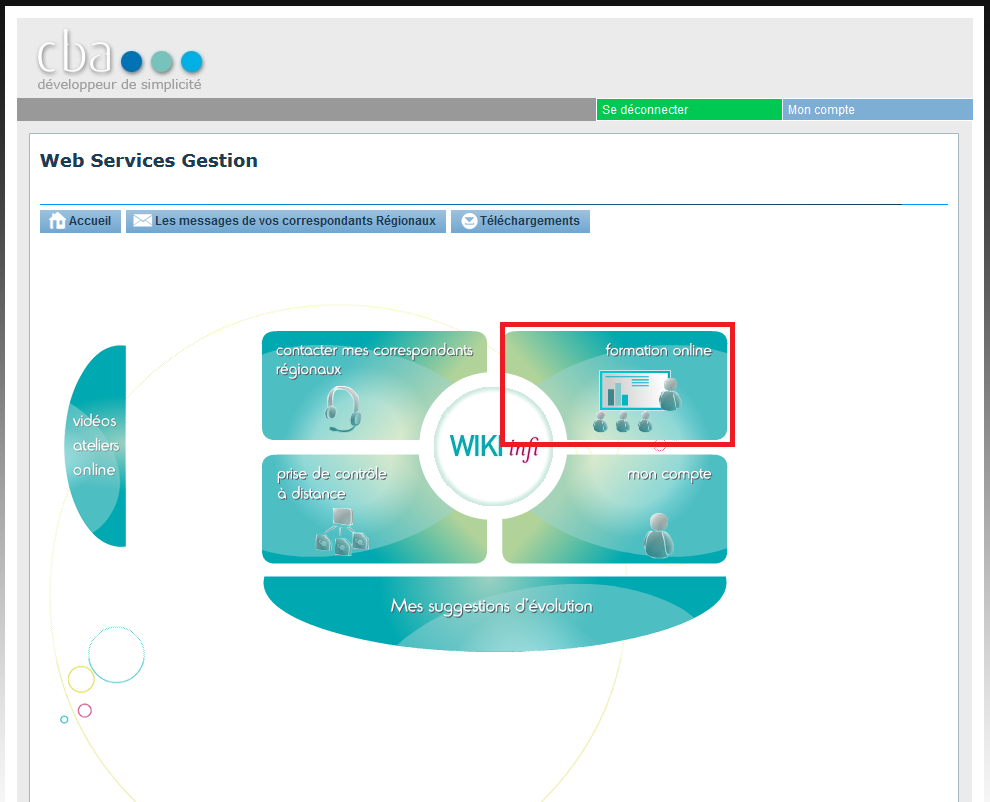Screen dimensions: 990x802
Task: Click the Se déconnecter button
Action: point(689,110)
